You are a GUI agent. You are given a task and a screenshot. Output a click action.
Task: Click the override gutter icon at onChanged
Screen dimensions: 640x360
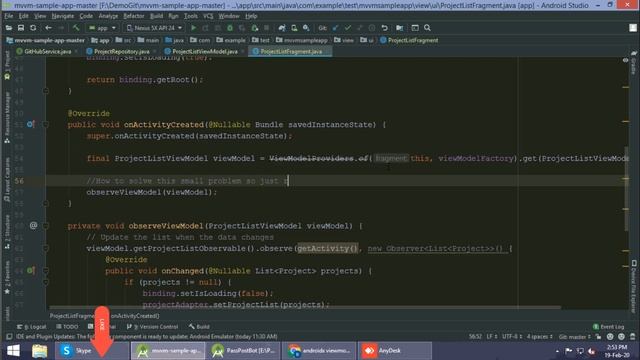tap(31, 270)
